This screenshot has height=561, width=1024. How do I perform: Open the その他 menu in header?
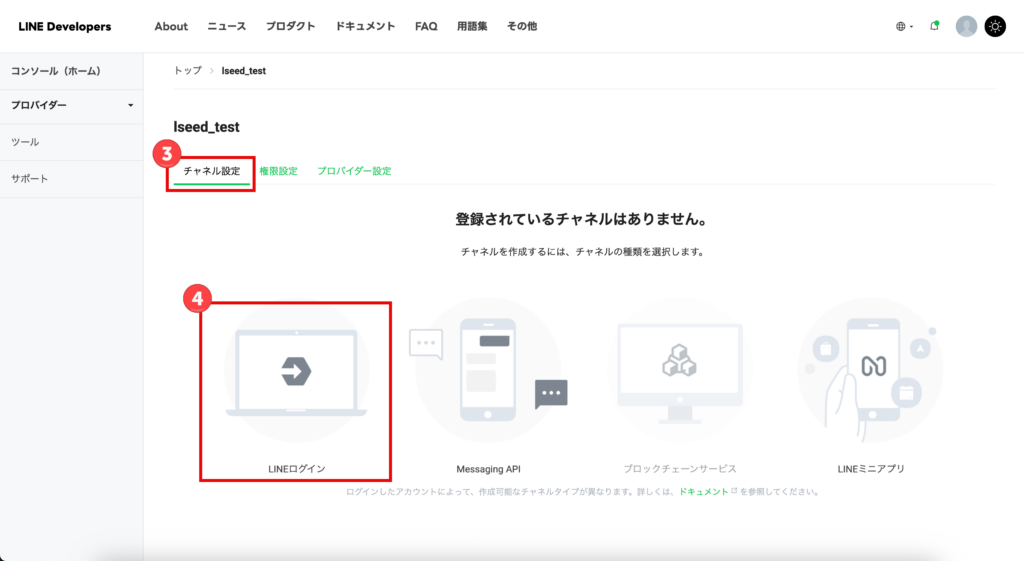[x=522, y=27]
